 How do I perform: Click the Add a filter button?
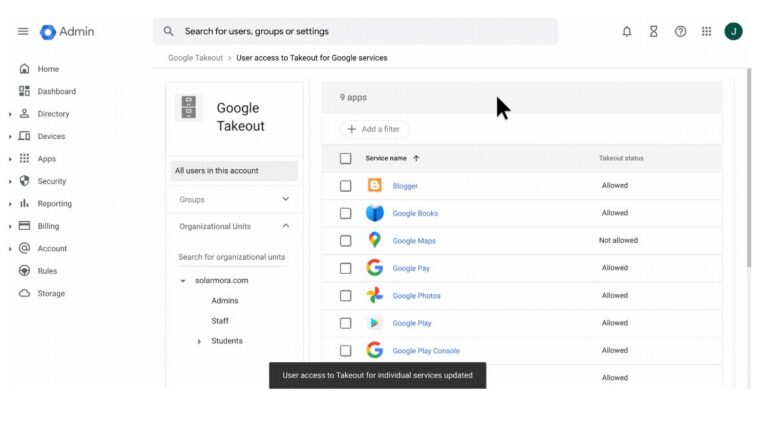(x=374, y=129)
